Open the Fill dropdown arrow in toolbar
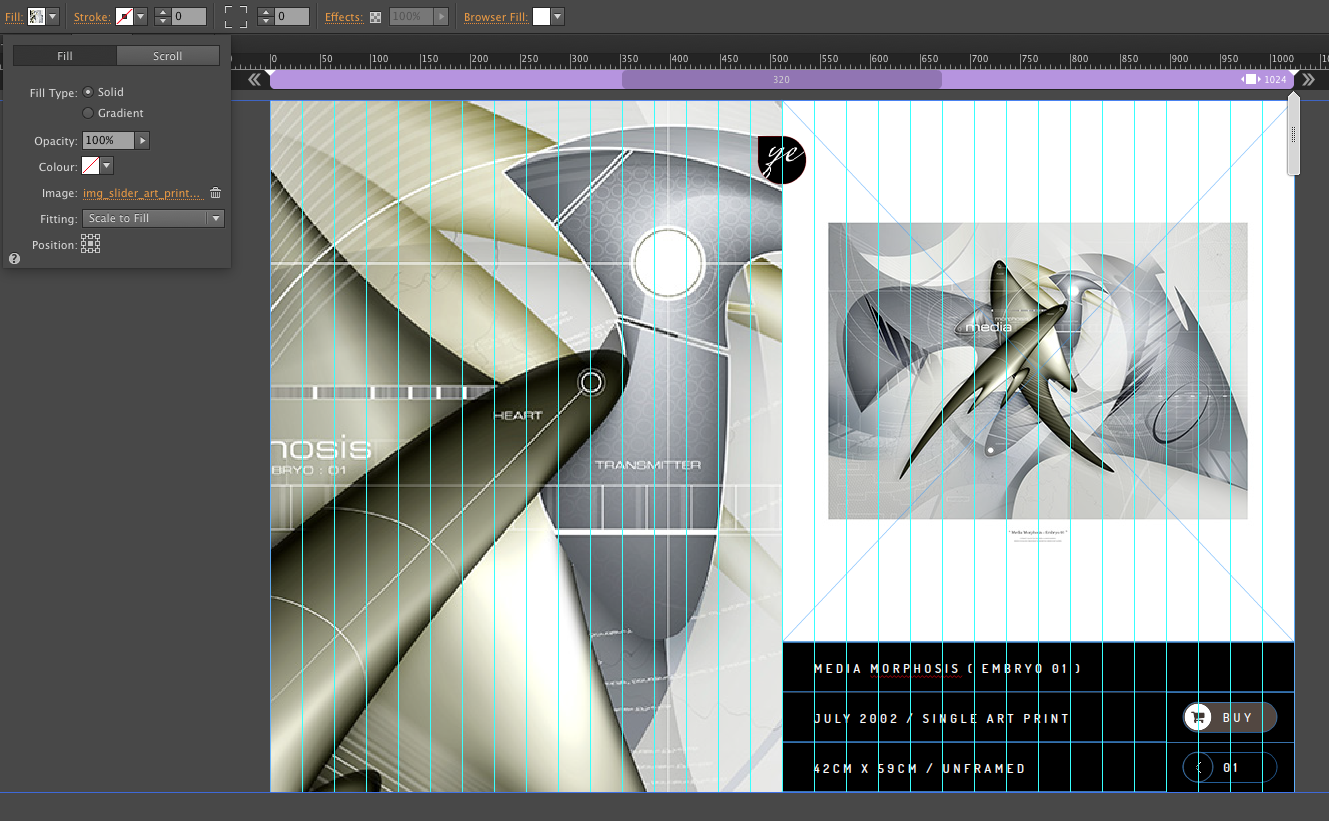This screenshot has height=821, width=1329. tap(53, 17)
